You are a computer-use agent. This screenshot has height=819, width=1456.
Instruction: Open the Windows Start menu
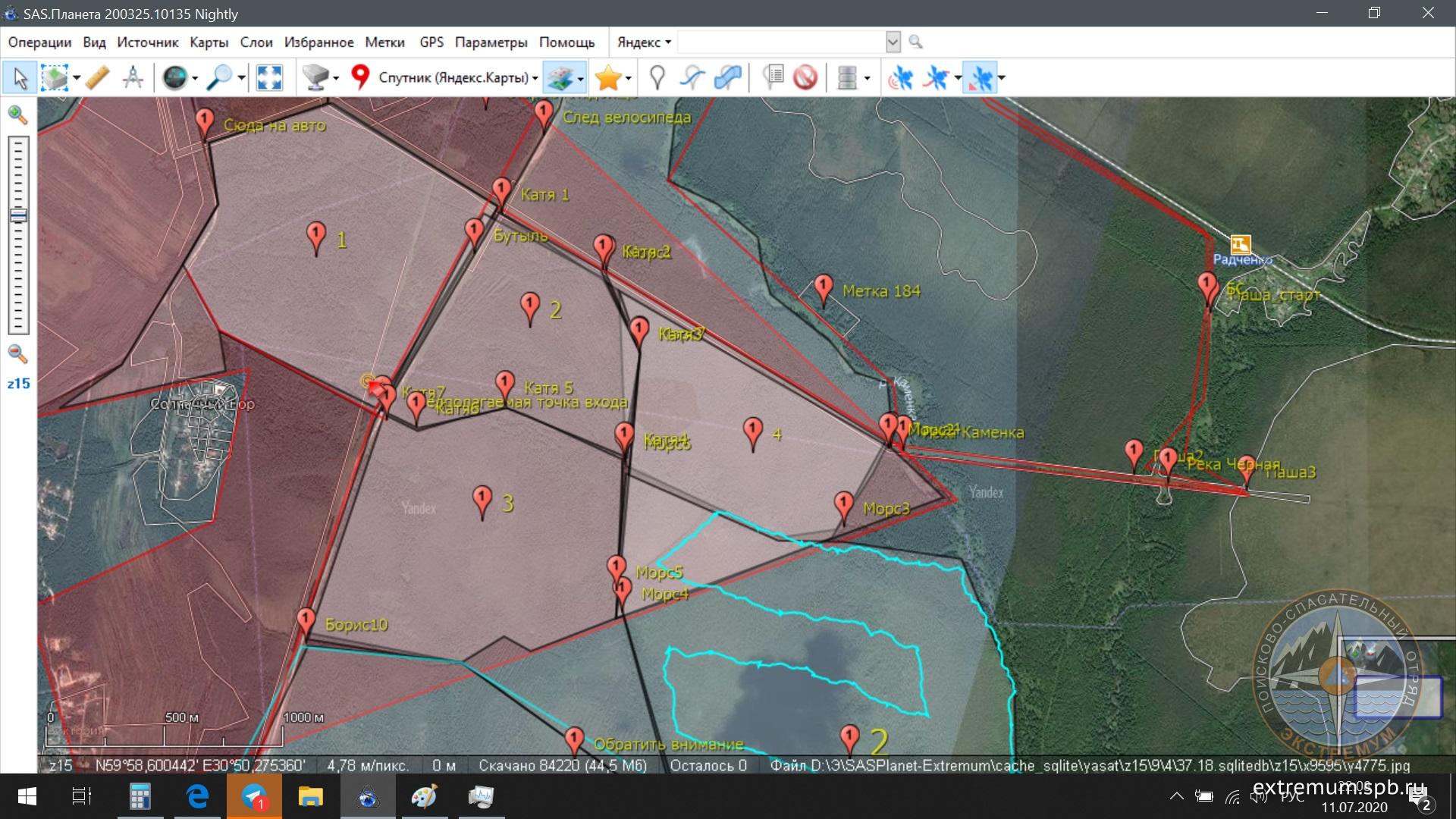27,796
